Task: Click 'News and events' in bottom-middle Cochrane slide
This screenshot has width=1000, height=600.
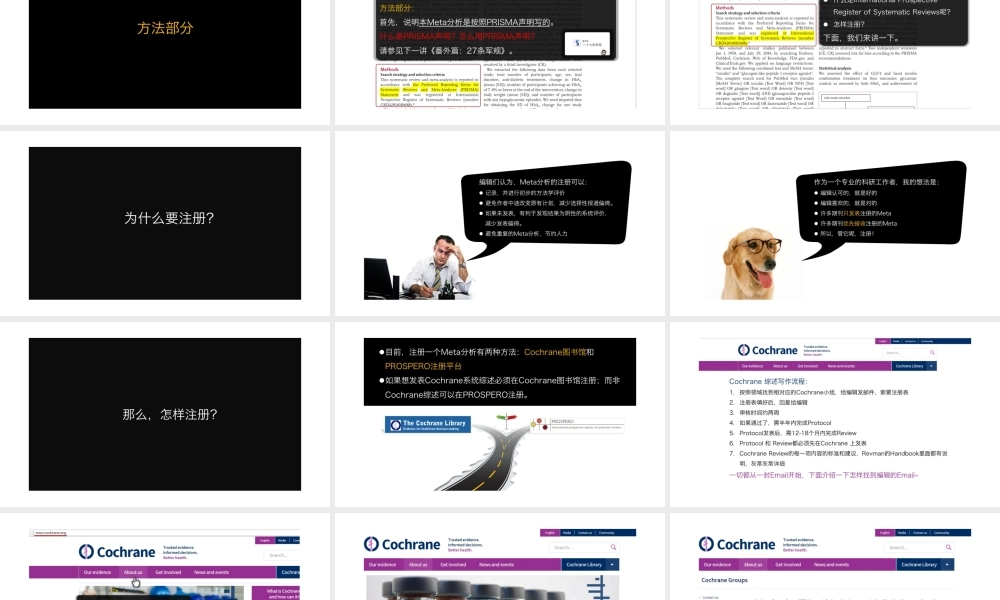Action: point(496,564)
